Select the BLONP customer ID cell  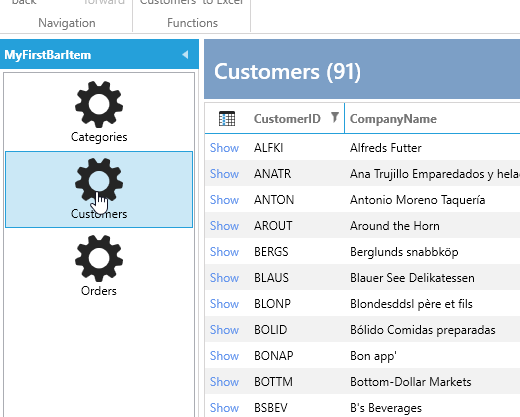click(272, 304)
